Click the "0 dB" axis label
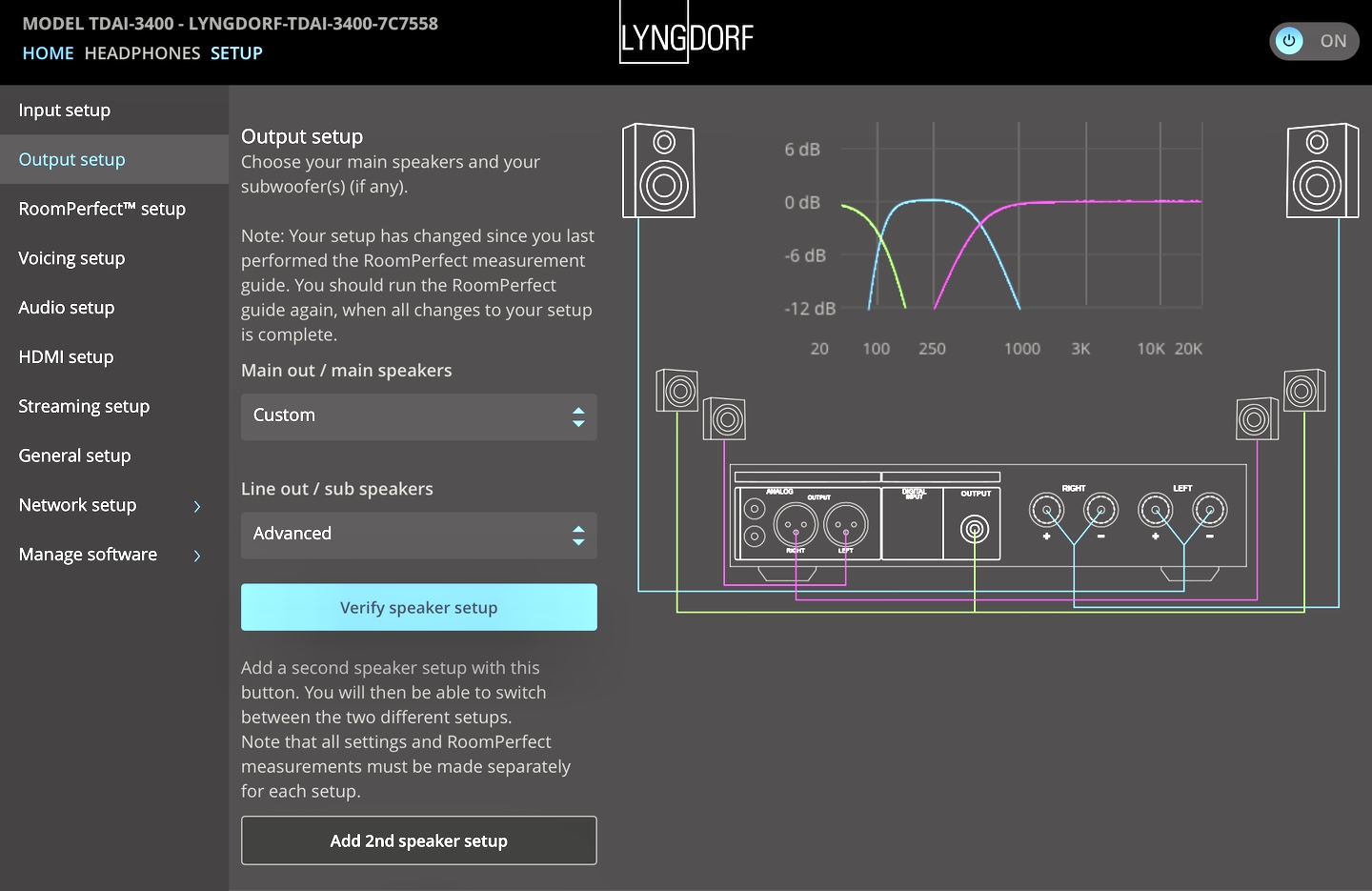1372x891 pixels. (x=802, y=203)
